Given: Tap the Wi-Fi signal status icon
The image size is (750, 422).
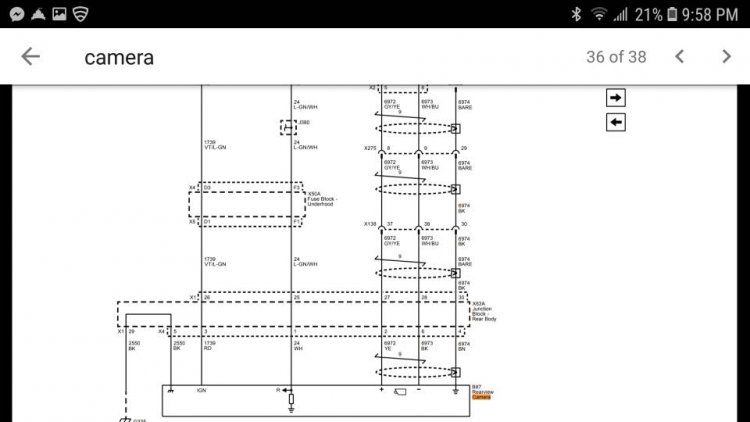Looking at the screenshot, I should 598,14.
